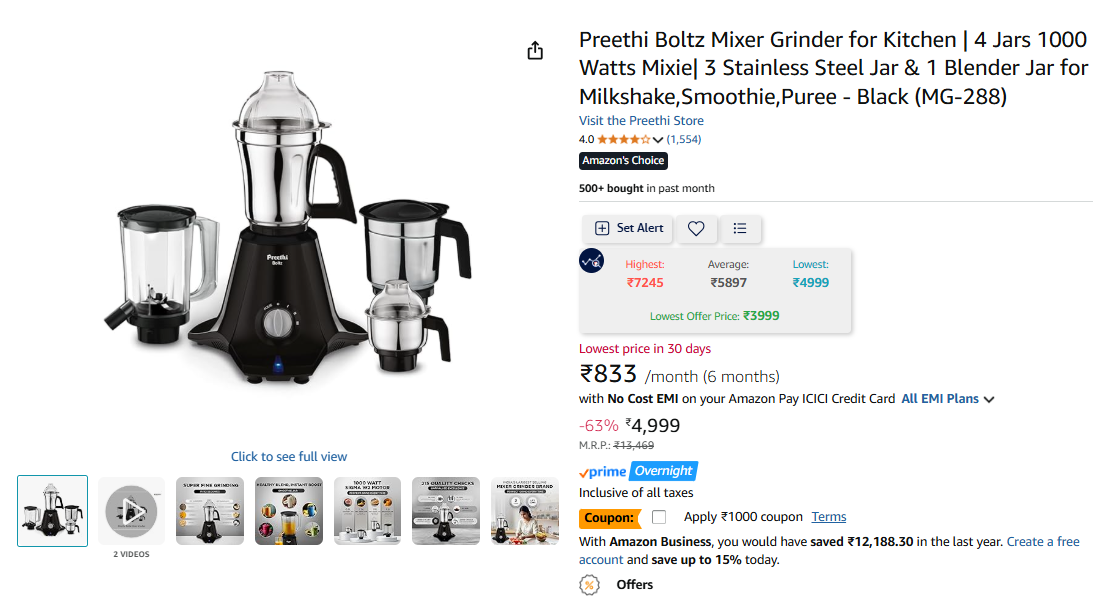Click the price tracker round graph icon
1116x597 pixels.
click(x=591, y=261)
